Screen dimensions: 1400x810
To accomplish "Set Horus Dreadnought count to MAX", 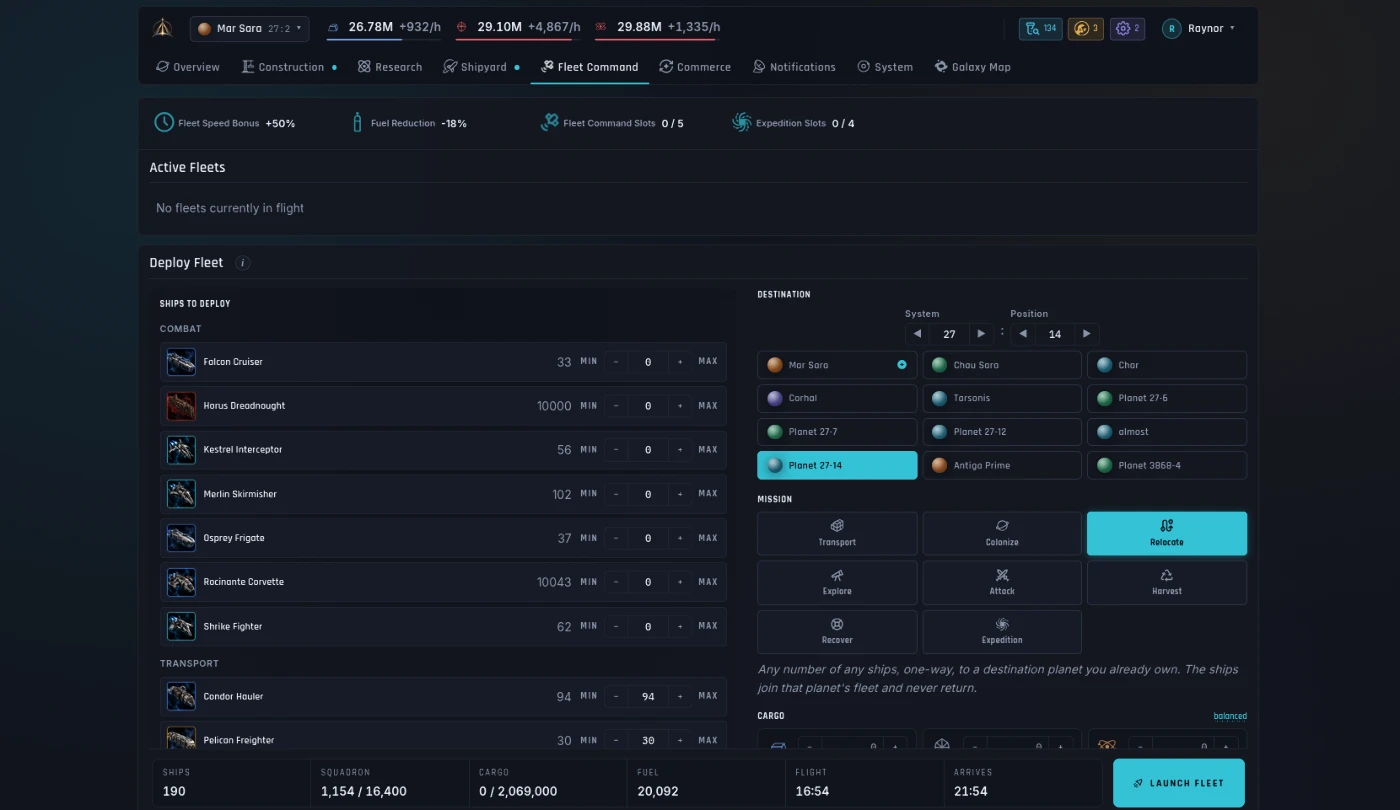I will [708, 406].
